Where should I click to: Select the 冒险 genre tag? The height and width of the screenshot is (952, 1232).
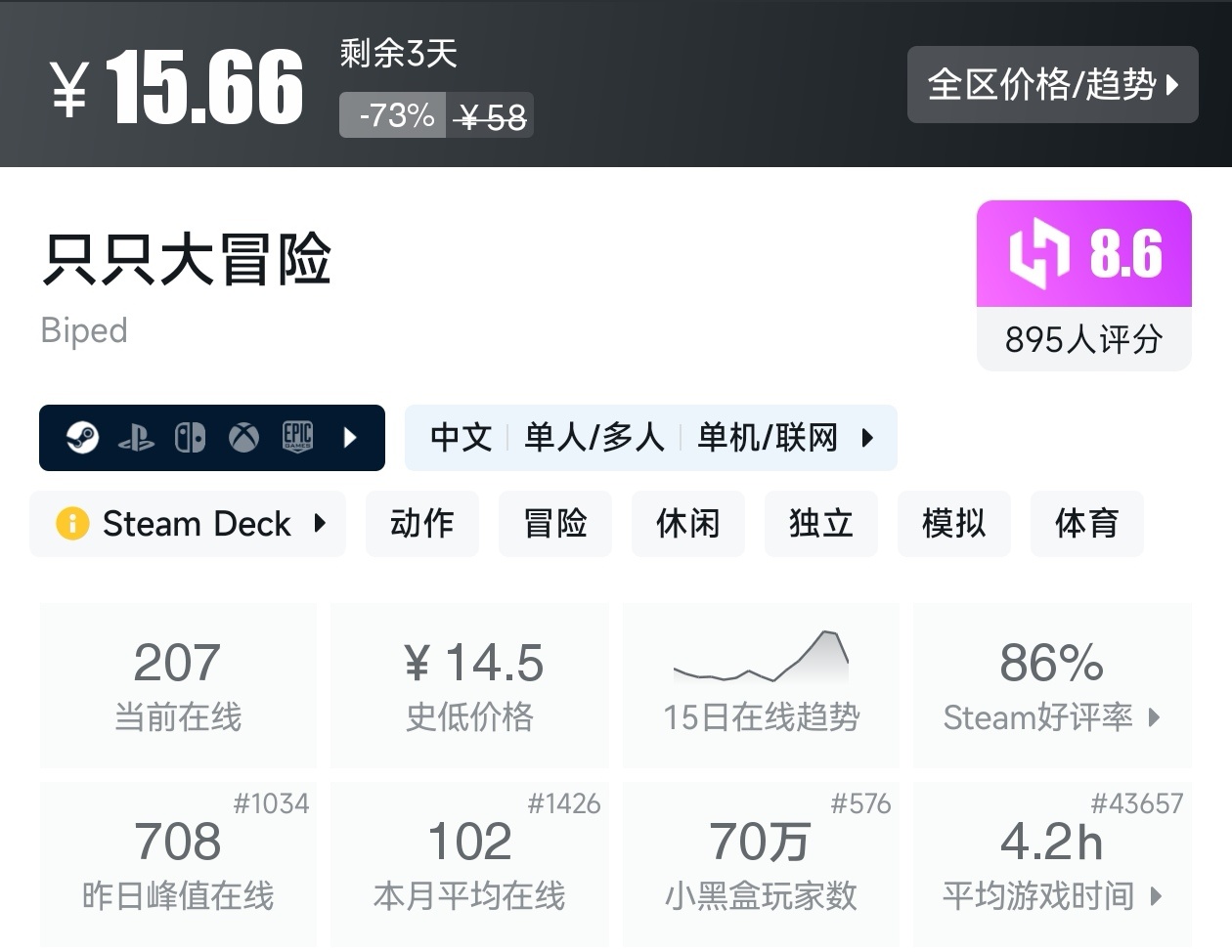pyautogui.click(x=555, y=524)
